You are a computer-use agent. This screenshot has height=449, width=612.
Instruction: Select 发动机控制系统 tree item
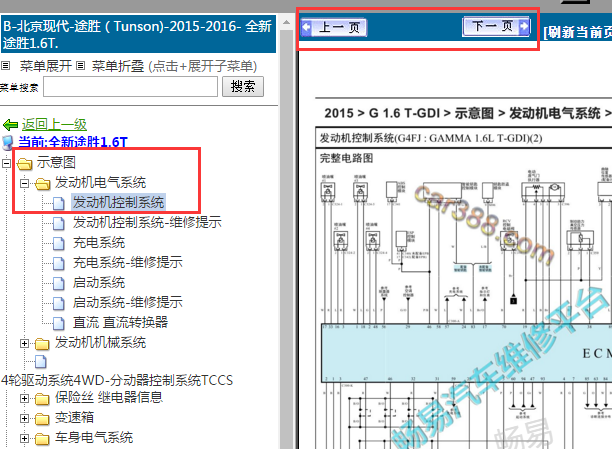coord(118,202)
